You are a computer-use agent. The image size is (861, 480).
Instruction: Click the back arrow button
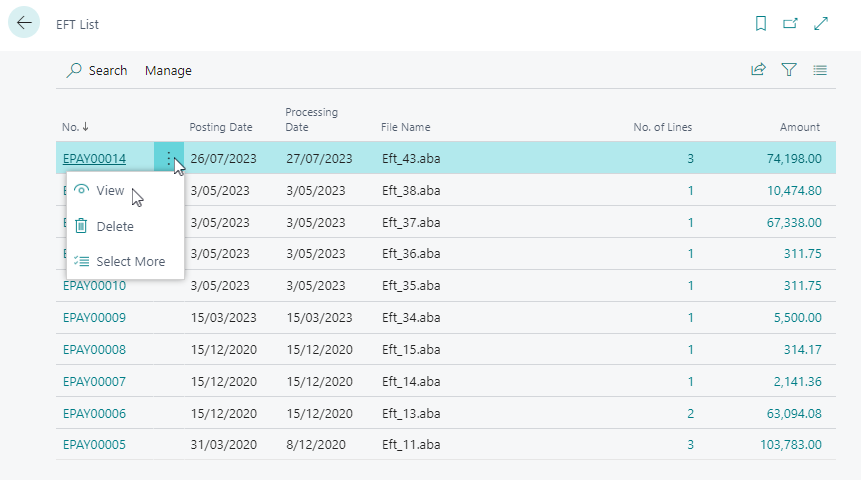click(x=24, y=23)
